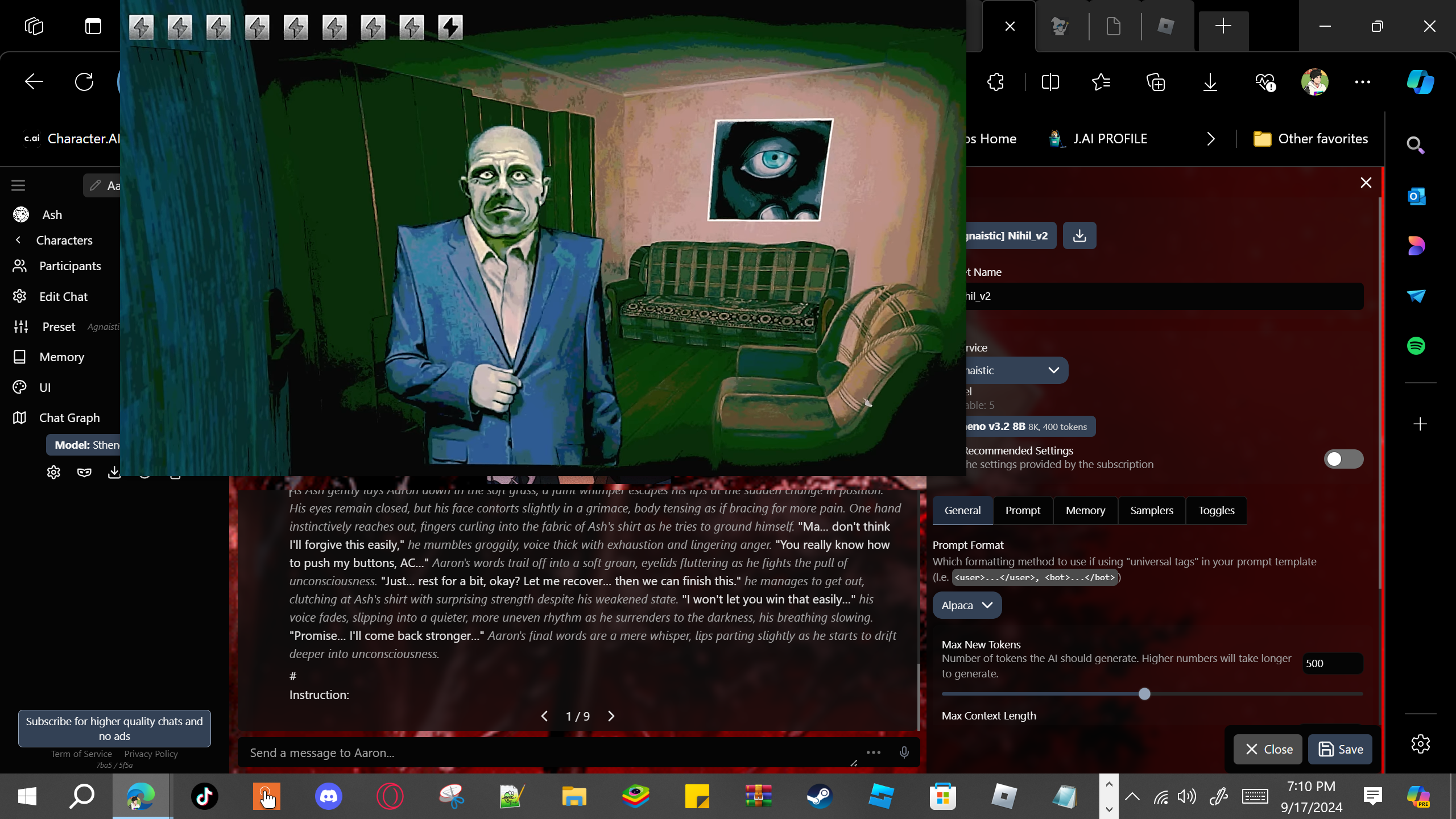Open Spotify from the Edge sidebar
The height and width of the screenshot is (819, 1456).
1416,345
